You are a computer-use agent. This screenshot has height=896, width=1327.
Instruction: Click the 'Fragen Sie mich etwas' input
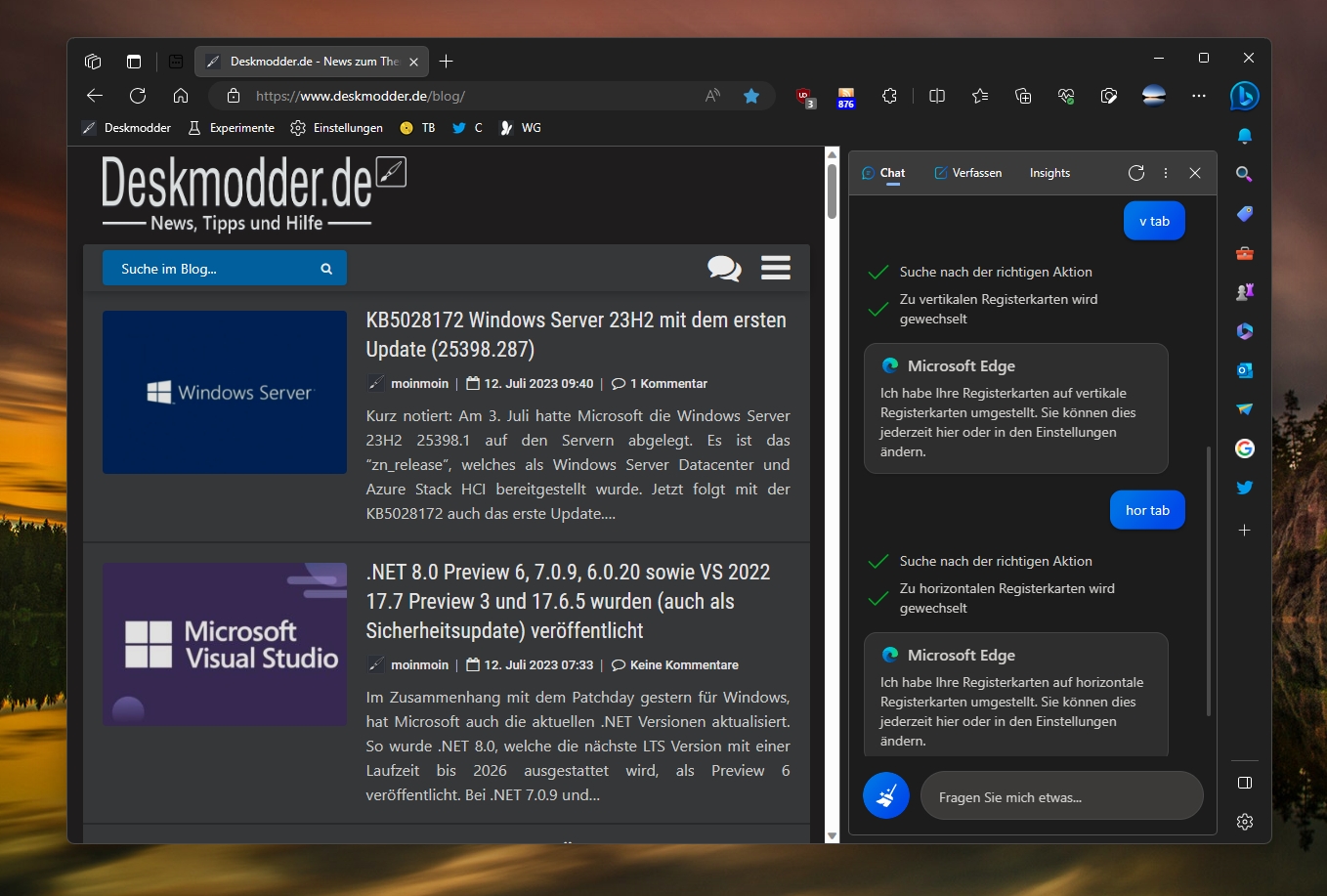click(x=1061, y=796)
